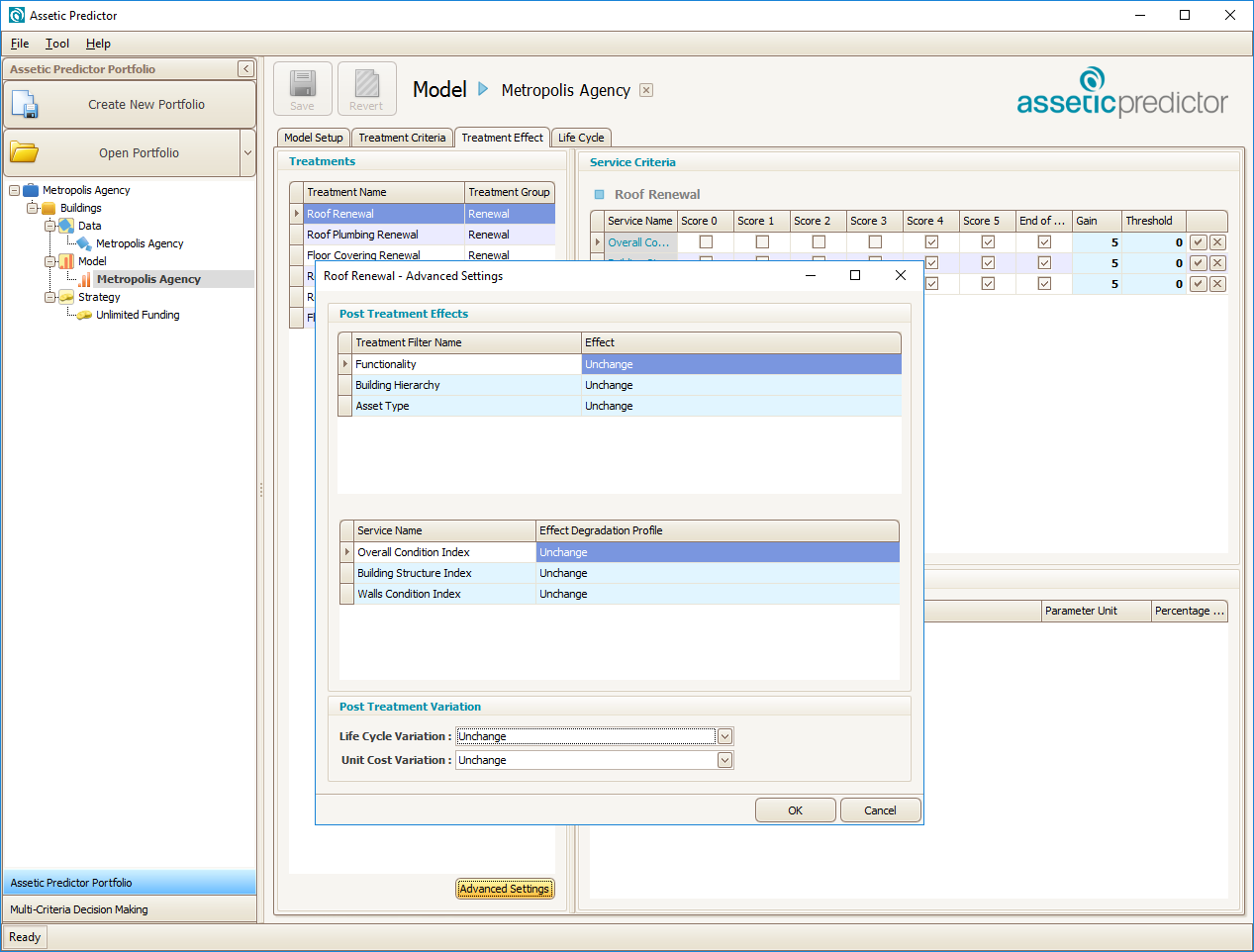
Task: Switch to the Model Setup tab
Action: coord(314,138)
